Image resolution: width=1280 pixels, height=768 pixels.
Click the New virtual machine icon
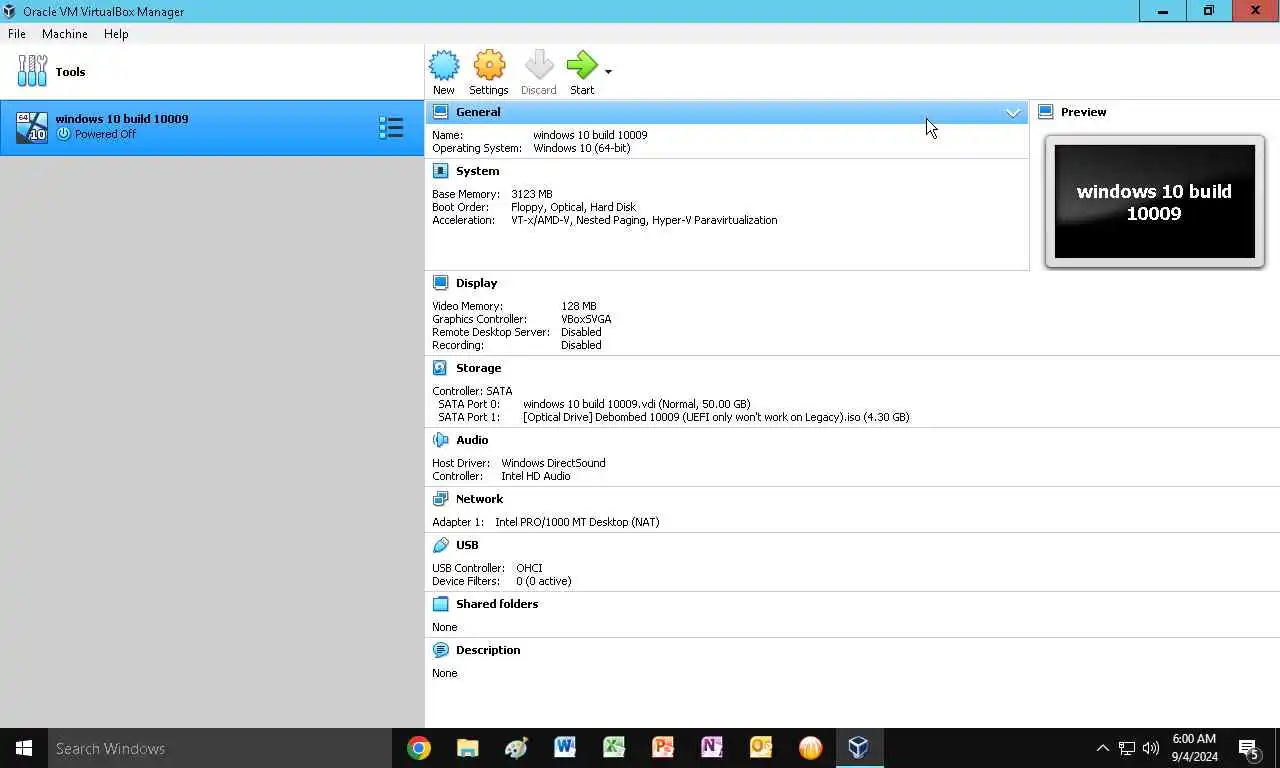tap(444, 66)
